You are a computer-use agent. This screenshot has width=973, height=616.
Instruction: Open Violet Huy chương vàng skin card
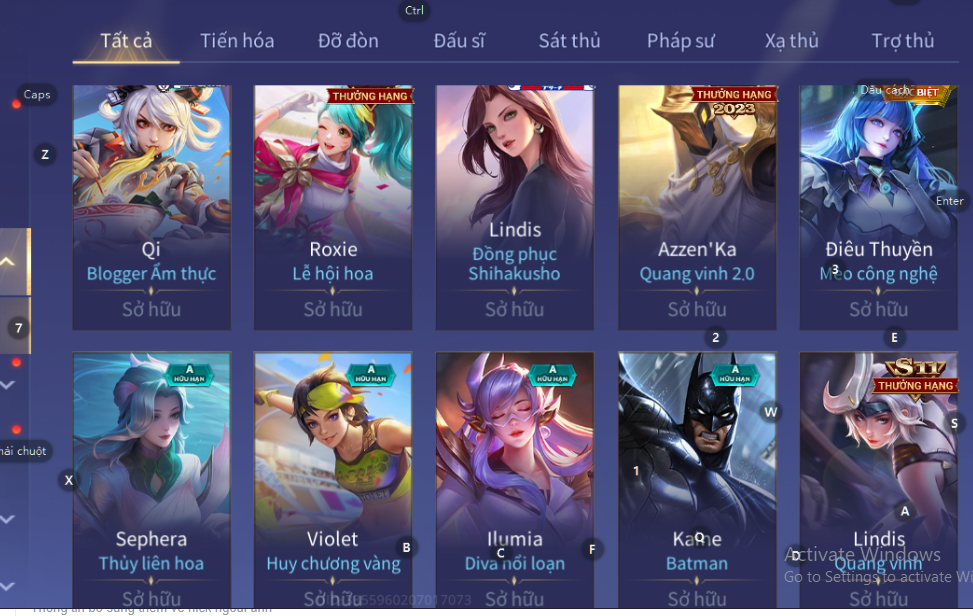point(333,480)
